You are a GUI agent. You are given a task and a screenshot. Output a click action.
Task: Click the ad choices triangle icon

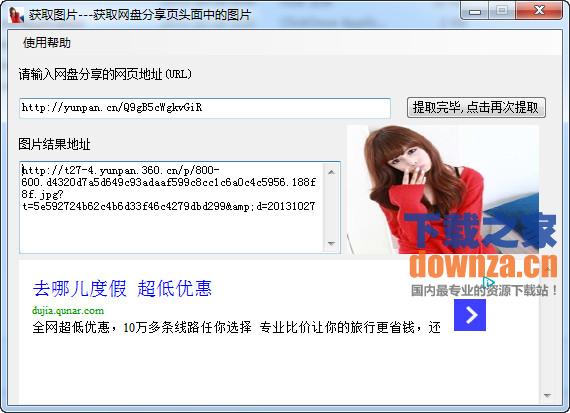pyautogui.click(x=489, y=282)
